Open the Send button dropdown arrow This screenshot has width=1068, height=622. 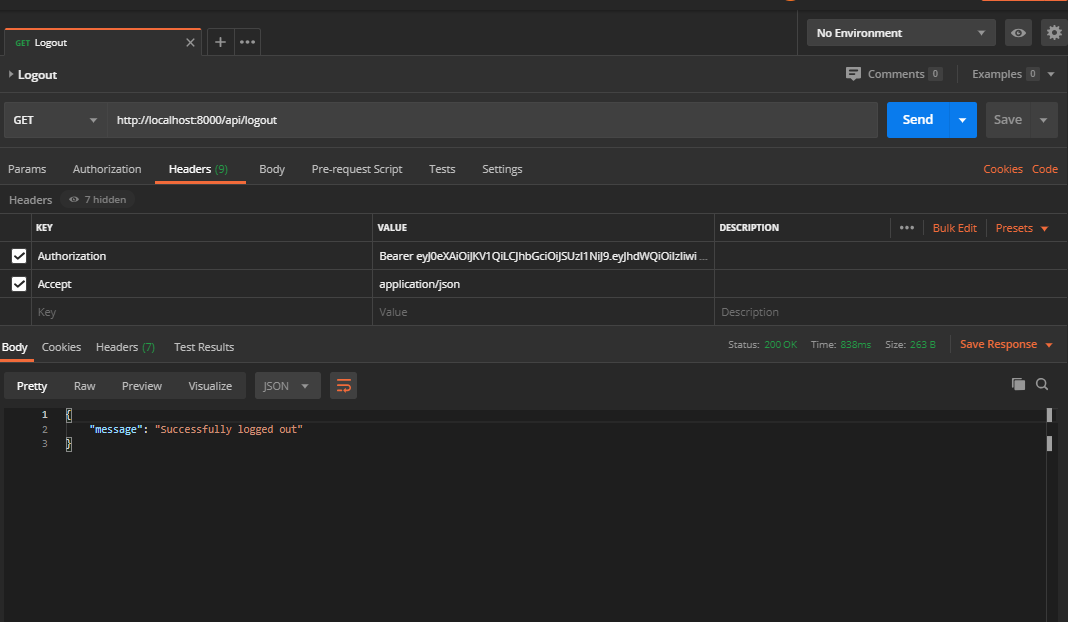[962, 120]
